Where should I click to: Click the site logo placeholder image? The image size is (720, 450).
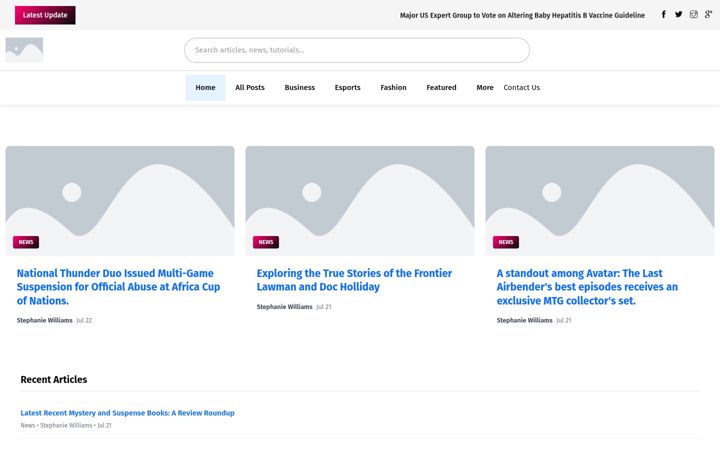click(x=24, y=50)
